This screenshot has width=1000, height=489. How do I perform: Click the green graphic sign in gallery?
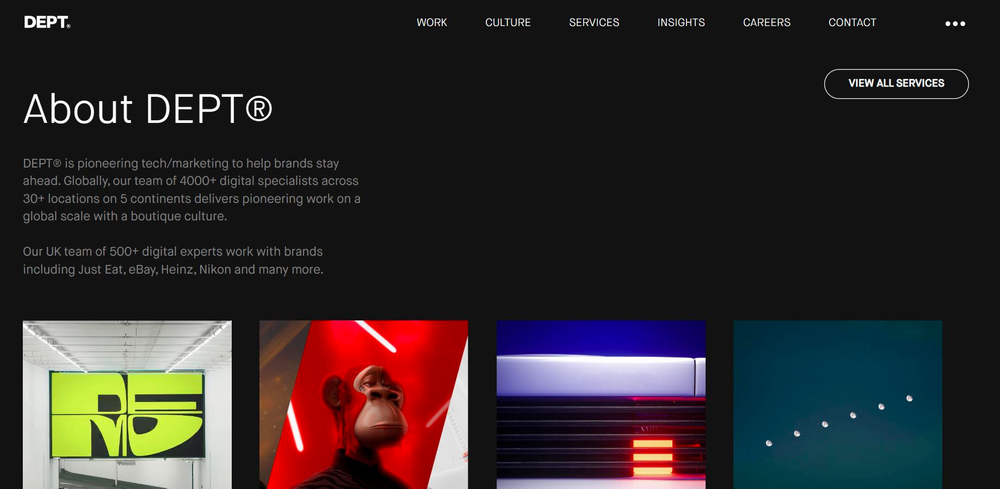128,414
